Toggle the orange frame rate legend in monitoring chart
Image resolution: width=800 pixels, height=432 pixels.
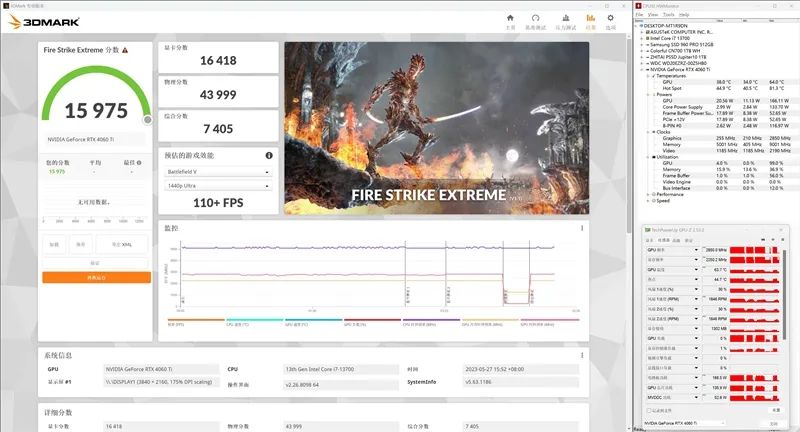pyautogui.click(x=196, y=320)
